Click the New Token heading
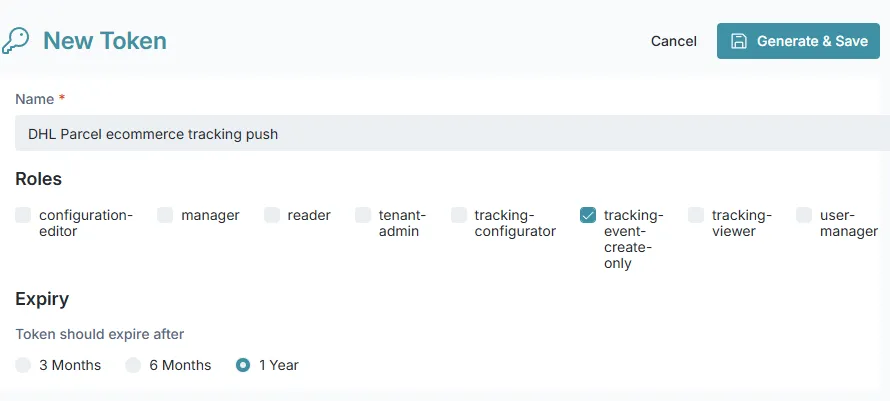 [104, 41]
